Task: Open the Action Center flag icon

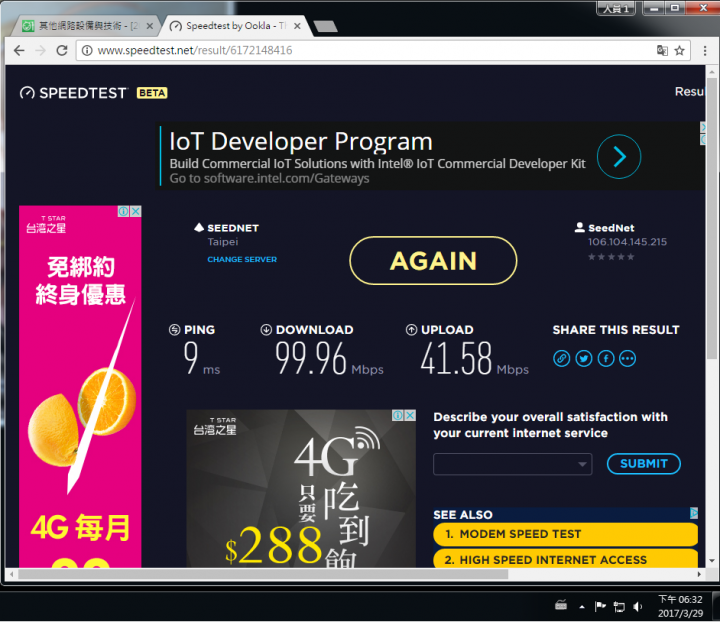Action: click(600, 606)
